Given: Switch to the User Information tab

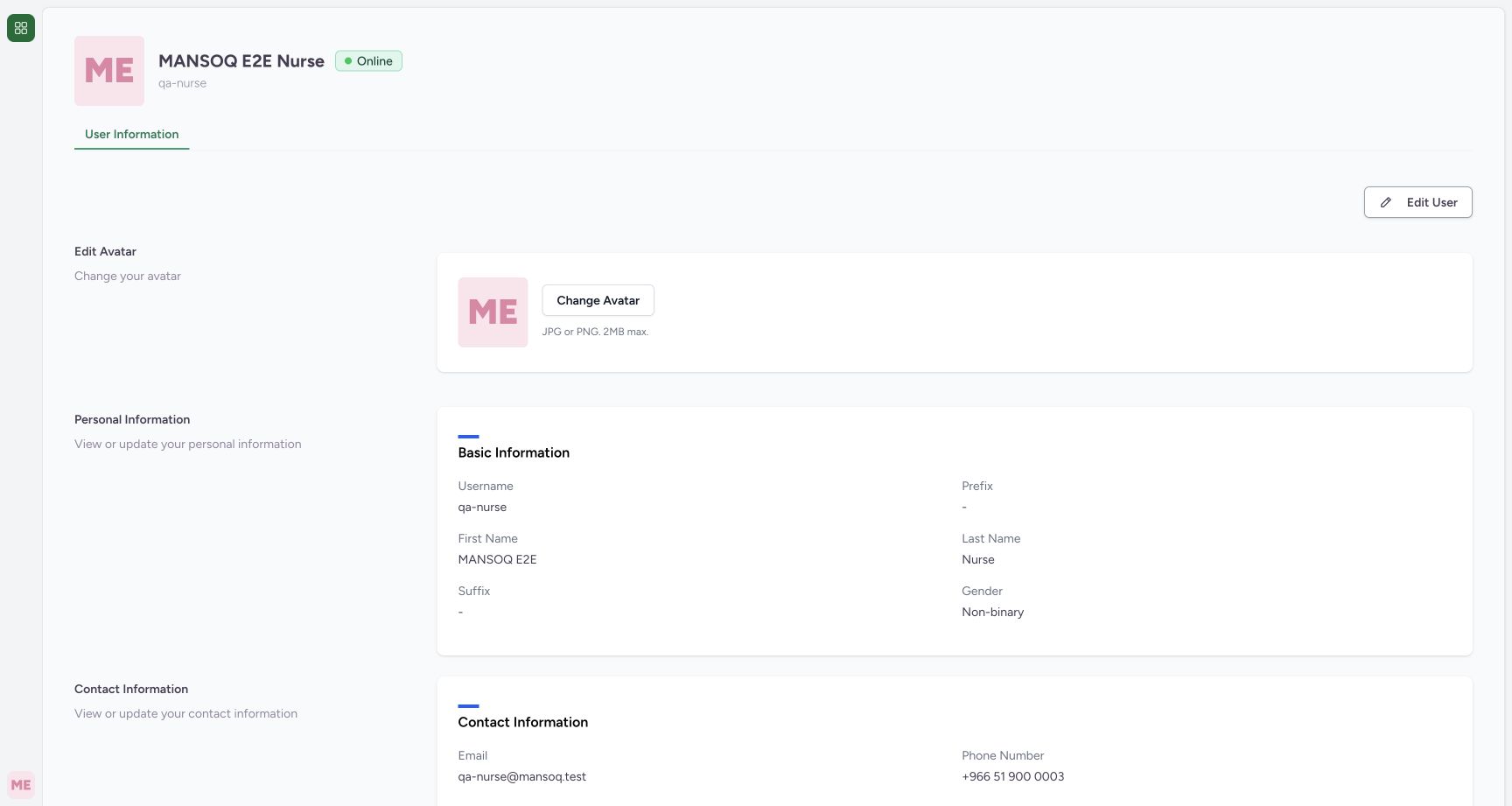Looking at the screenshot, I should pos(131,134).
